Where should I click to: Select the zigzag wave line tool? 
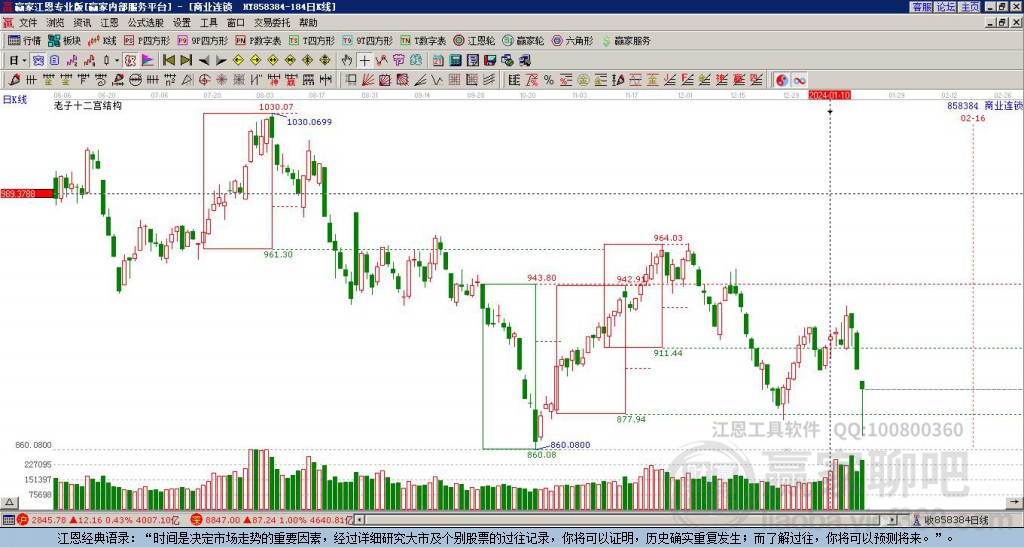click(437, 80)
